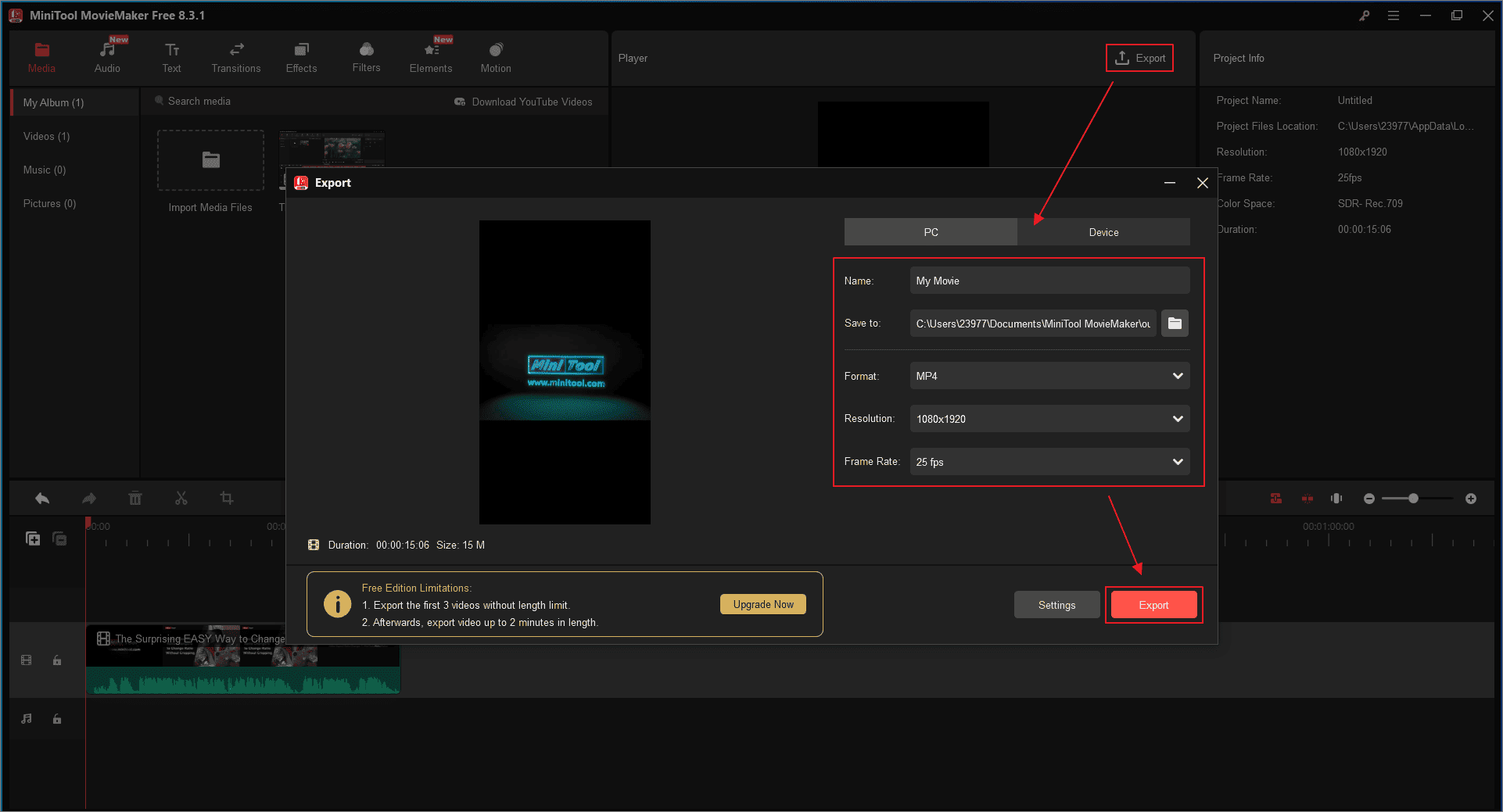The width and height of the screenshot is (1503, 812).
Task: Select the PC export tab
Action: [931, 232]
